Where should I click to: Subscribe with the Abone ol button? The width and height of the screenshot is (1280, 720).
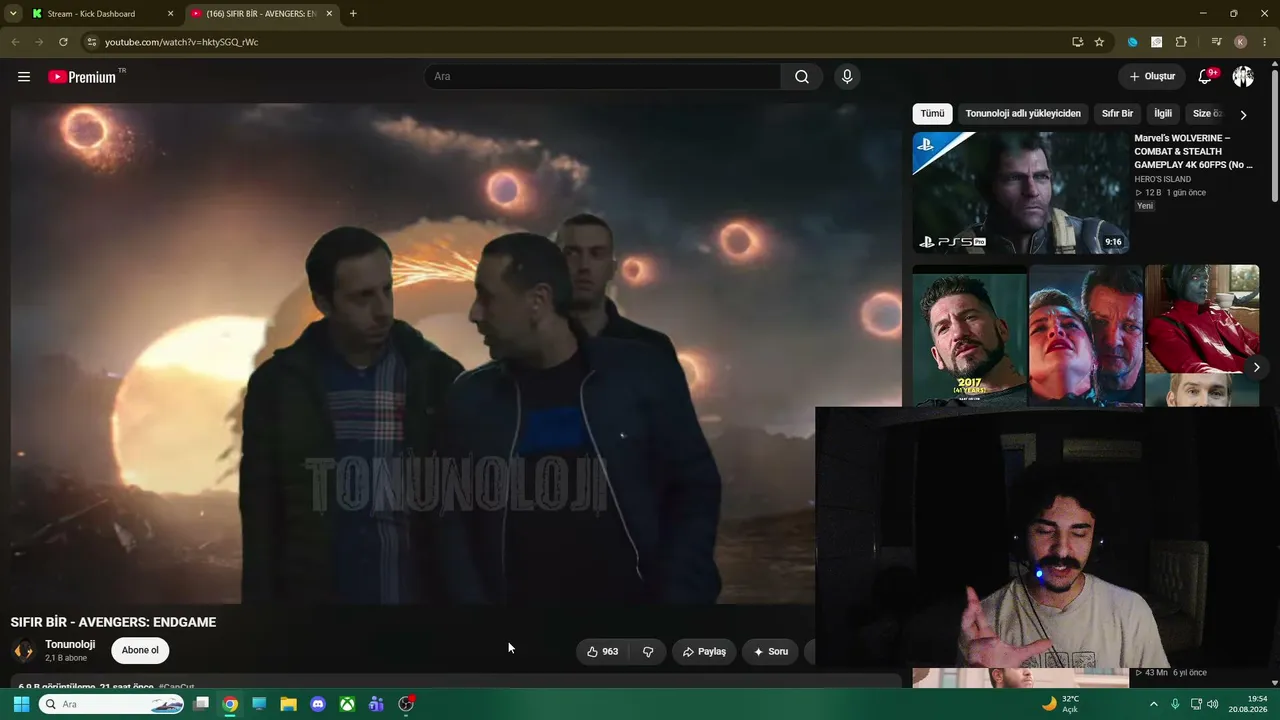click(140, 651)
